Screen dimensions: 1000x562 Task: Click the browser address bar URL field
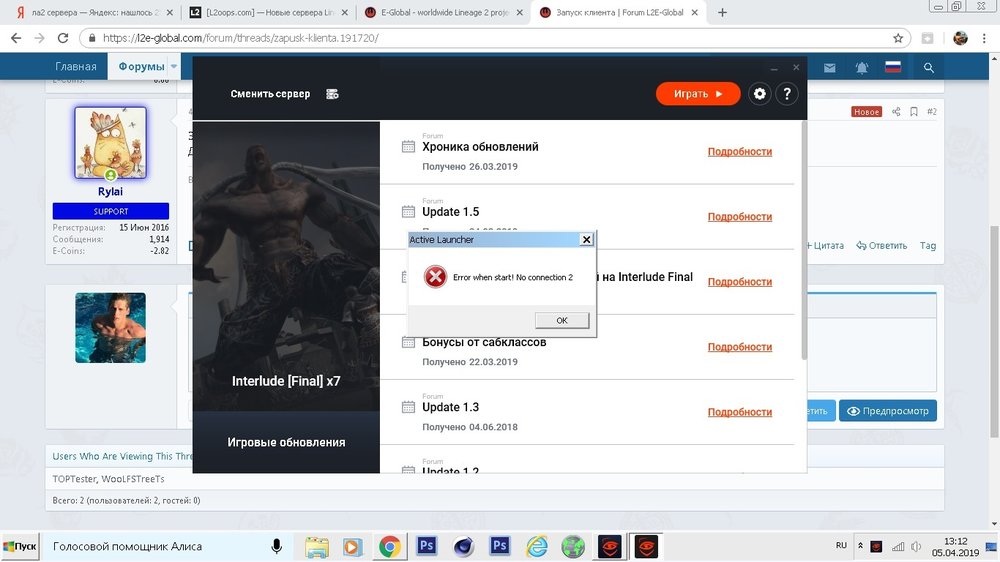480,38
